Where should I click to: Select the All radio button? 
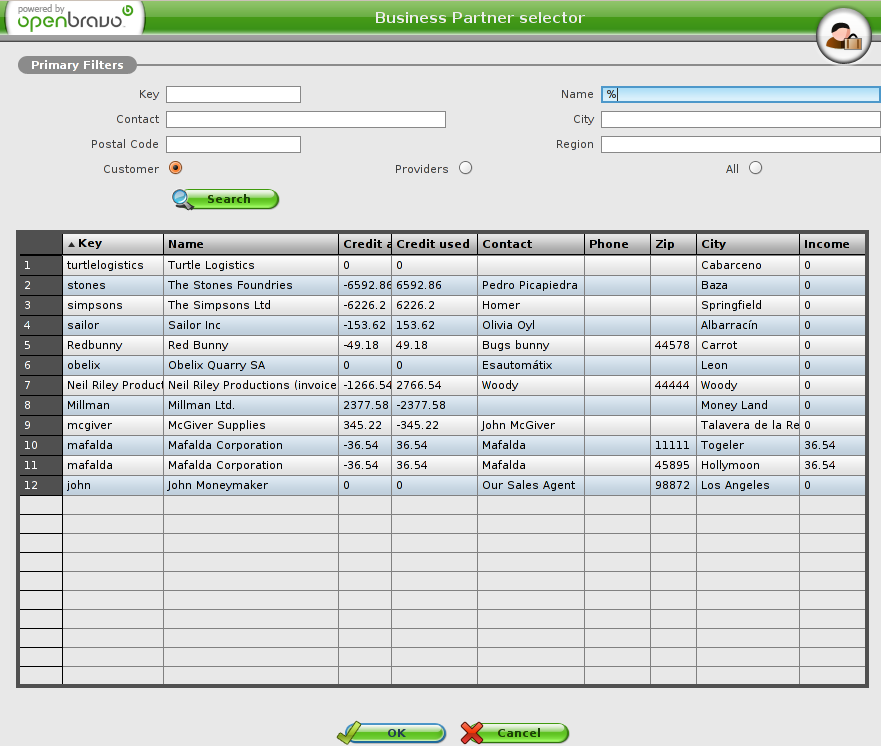pyautogui.click(x=755, y=168)
